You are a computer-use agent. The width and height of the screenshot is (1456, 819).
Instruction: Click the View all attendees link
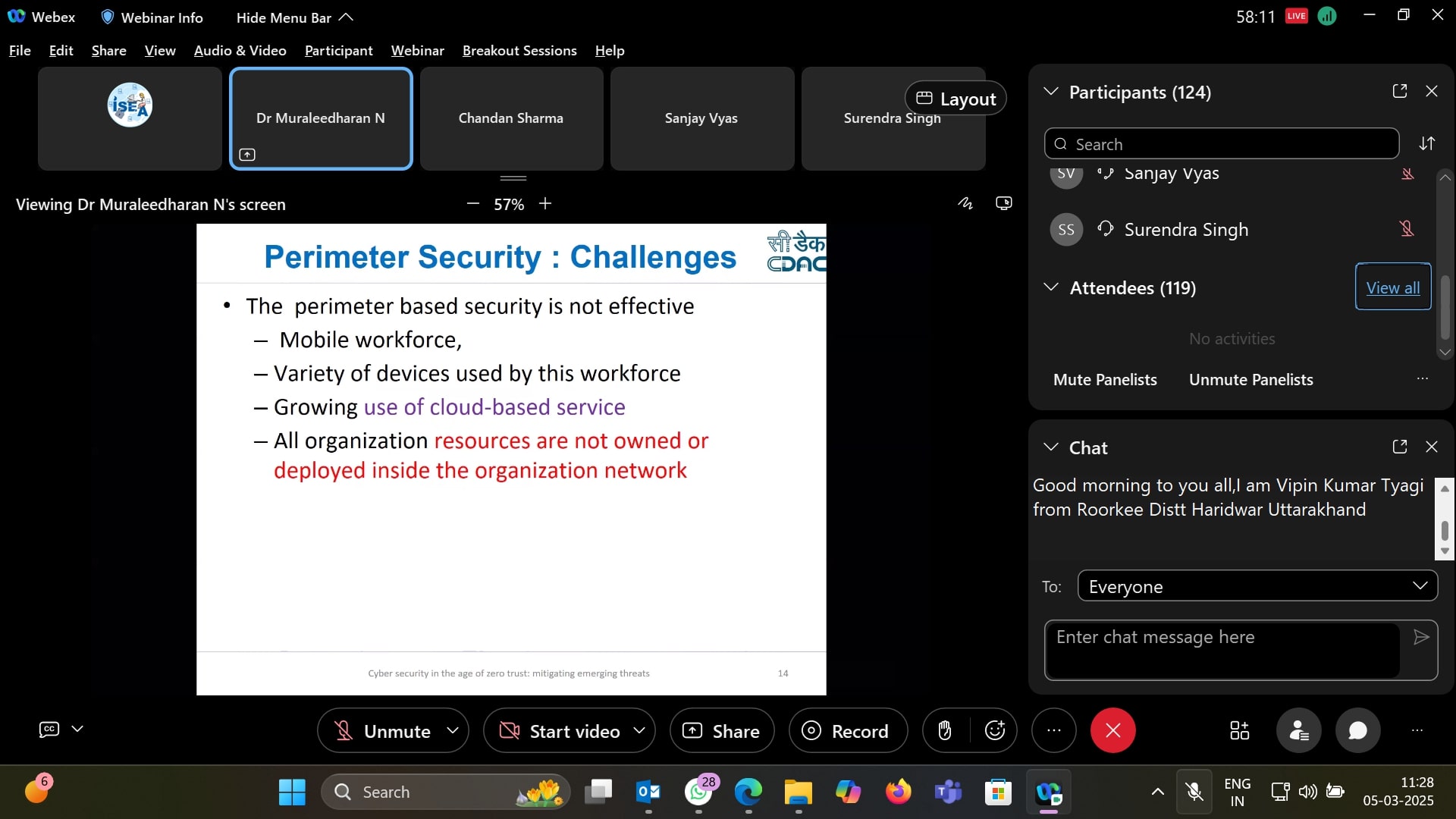point(1392,287)
